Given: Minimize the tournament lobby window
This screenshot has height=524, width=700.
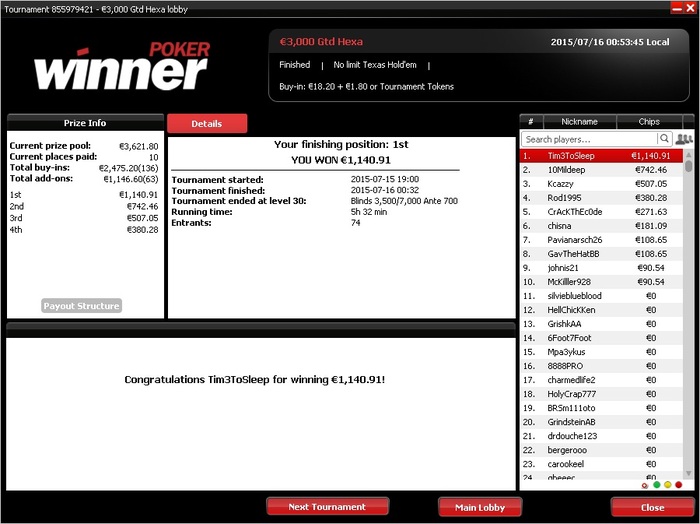Looking at the screenshot, I should click(x=677, y=8).
